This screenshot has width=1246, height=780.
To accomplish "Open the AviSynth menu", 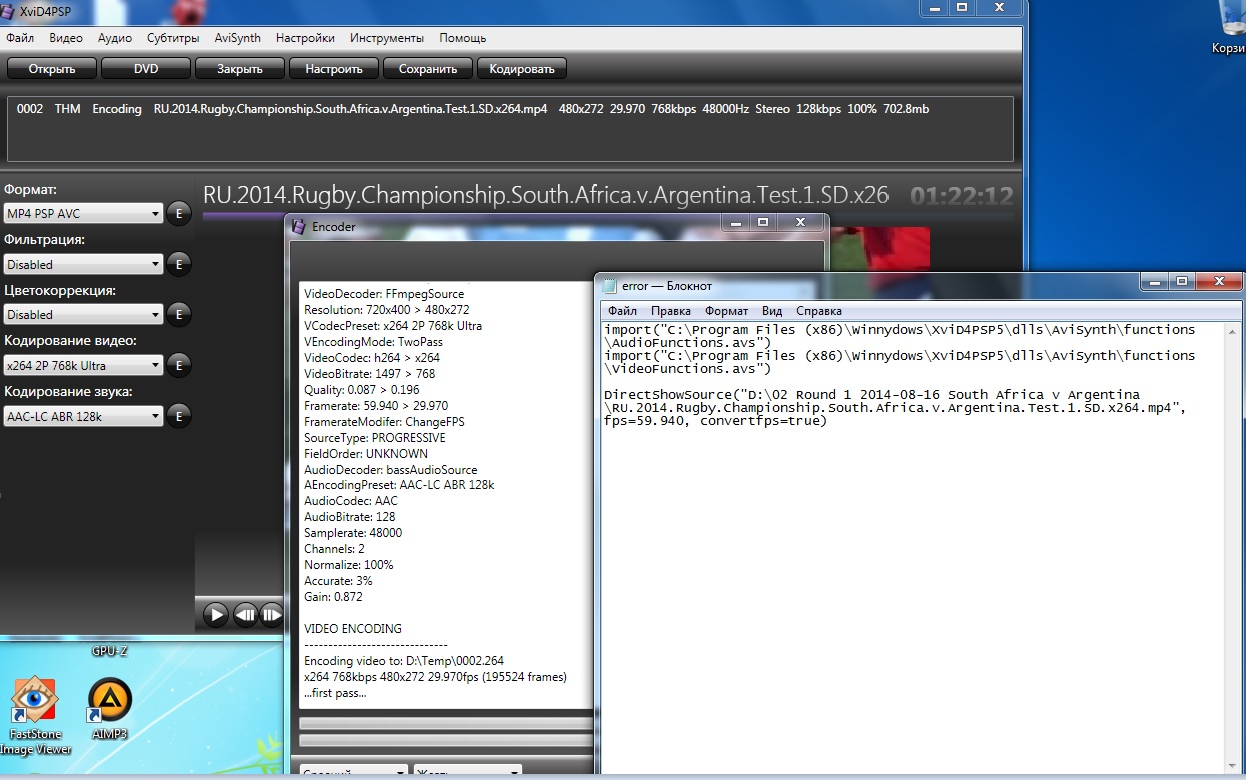I will pyautogui.click(x=238, y=38).
